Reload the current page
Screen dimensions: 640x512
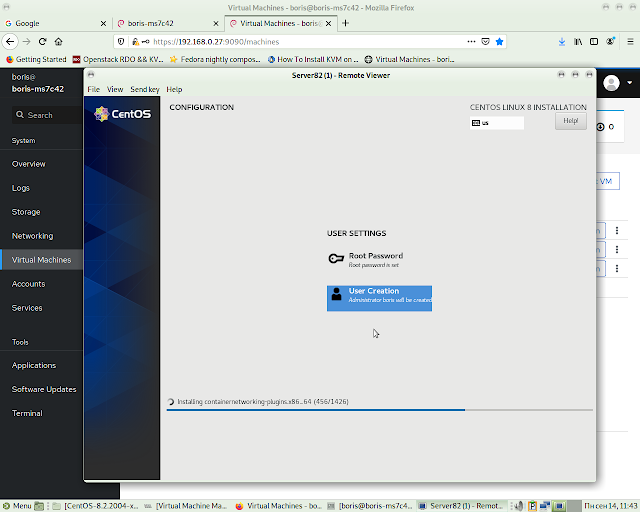(x=42, y=42)
